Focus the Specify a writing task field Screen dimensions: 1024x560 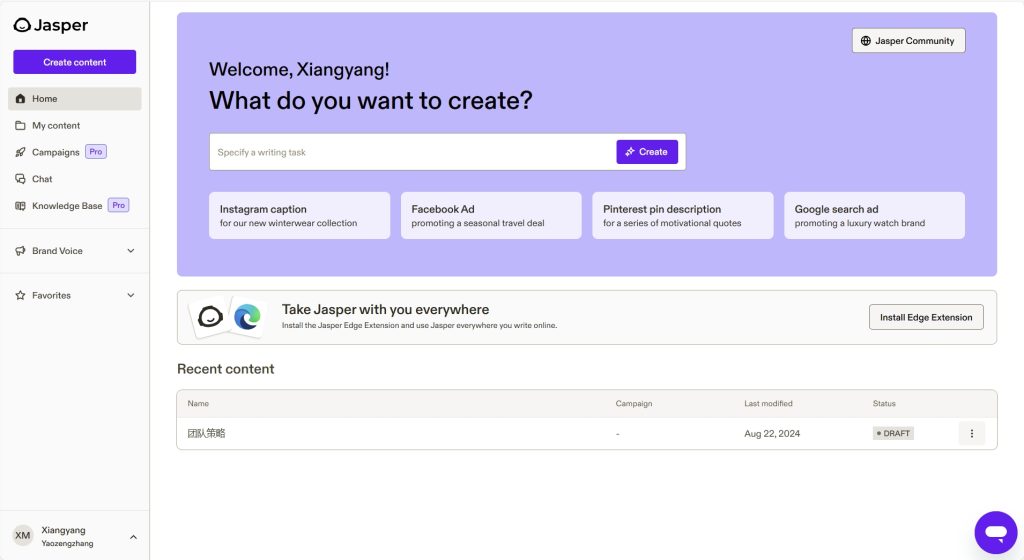point(413,152)
